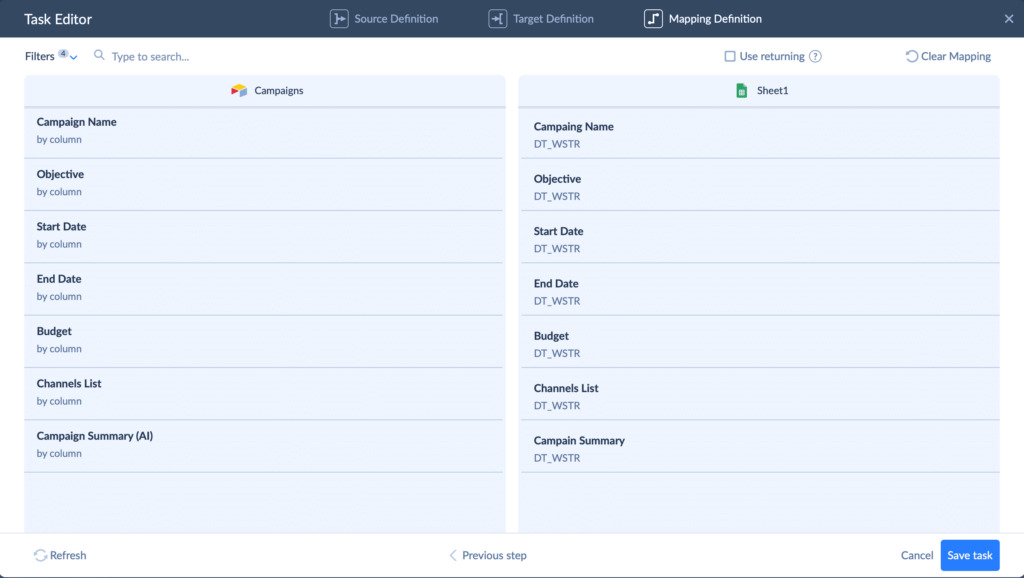Cancel the task editing
The width and height of the screenshot is (1024, 578).
(916, 555)
